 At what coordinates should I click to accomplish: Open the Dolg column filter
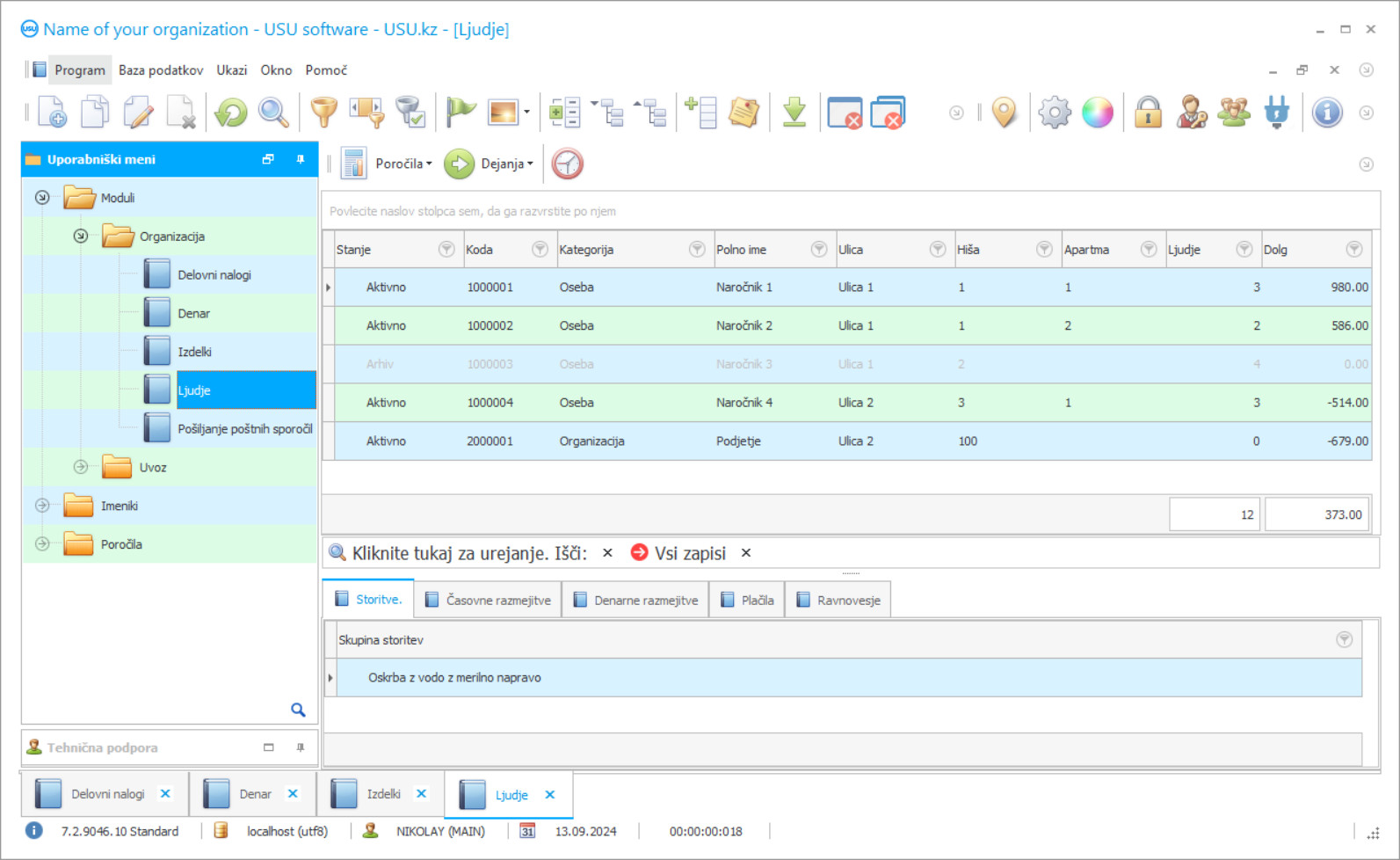1354,250
